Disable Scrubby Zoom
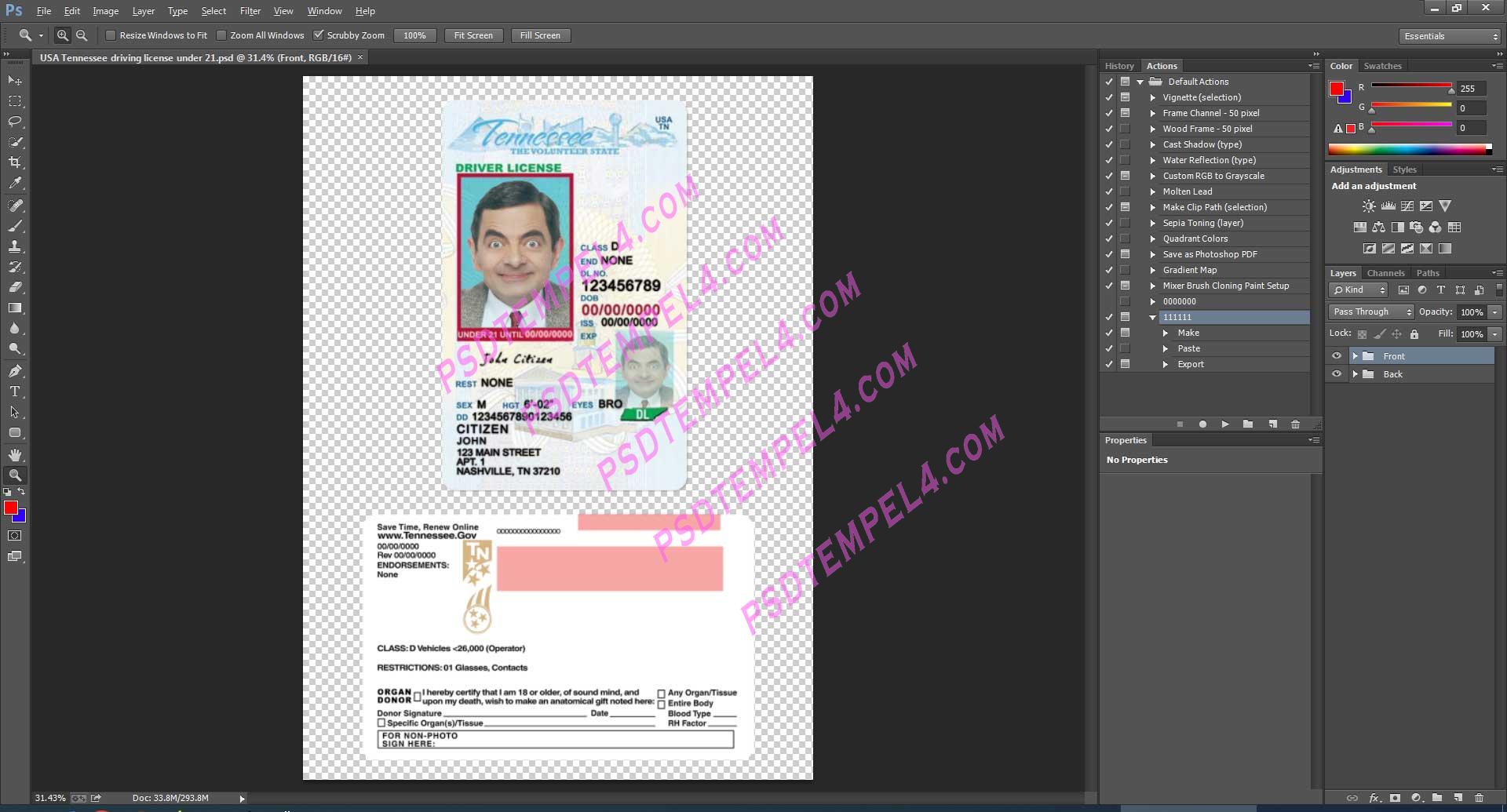 319,35
